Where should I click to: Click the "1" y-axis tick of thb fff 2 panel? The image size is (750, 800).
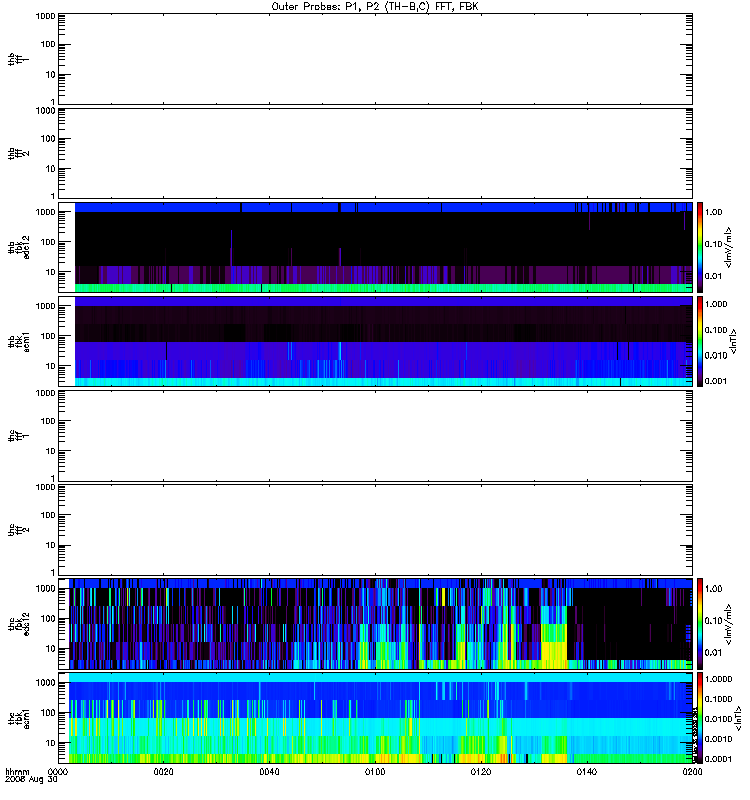(53, 196)
